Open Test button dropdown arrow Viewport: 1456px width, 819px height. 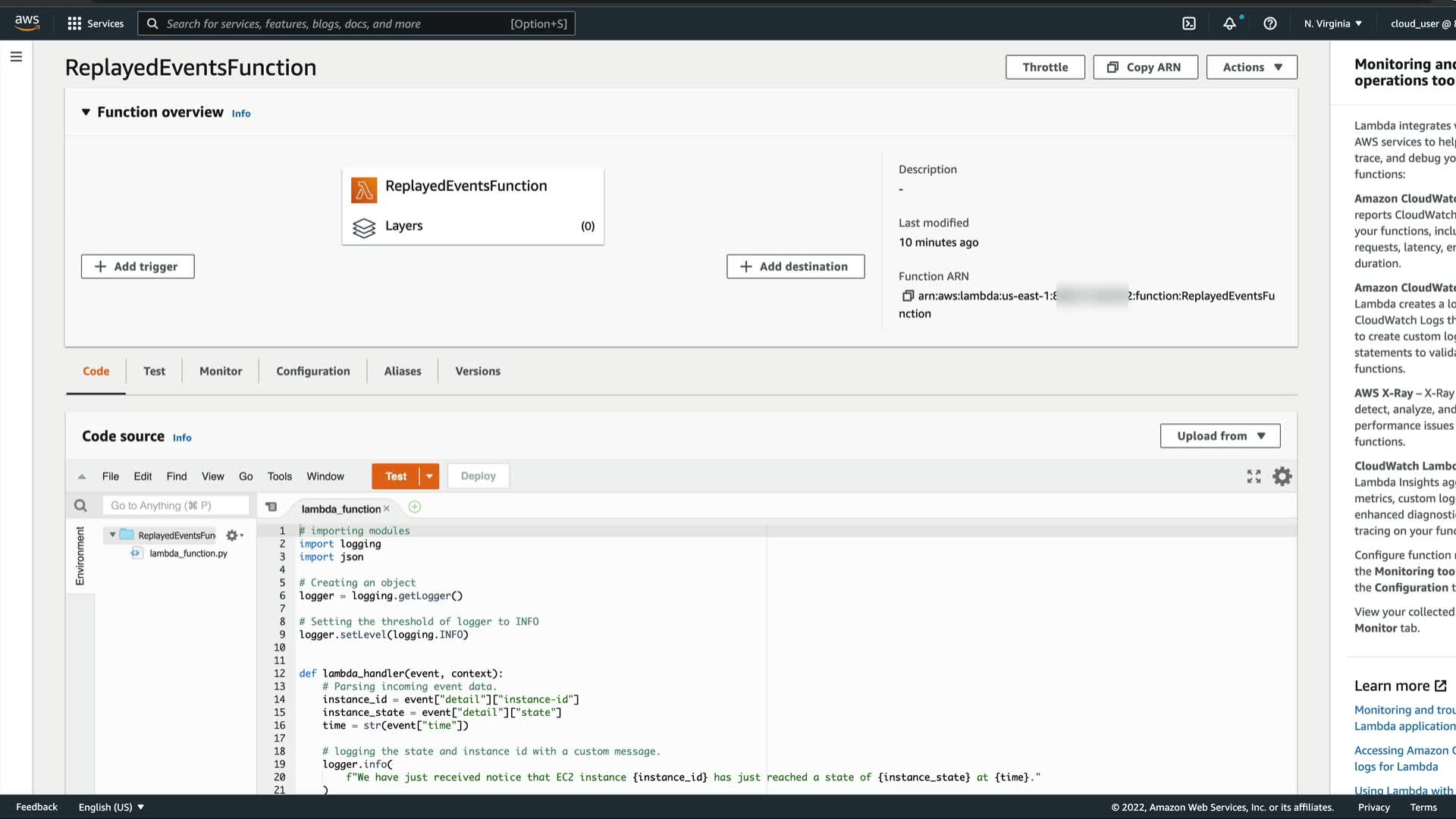pos(429,476)
